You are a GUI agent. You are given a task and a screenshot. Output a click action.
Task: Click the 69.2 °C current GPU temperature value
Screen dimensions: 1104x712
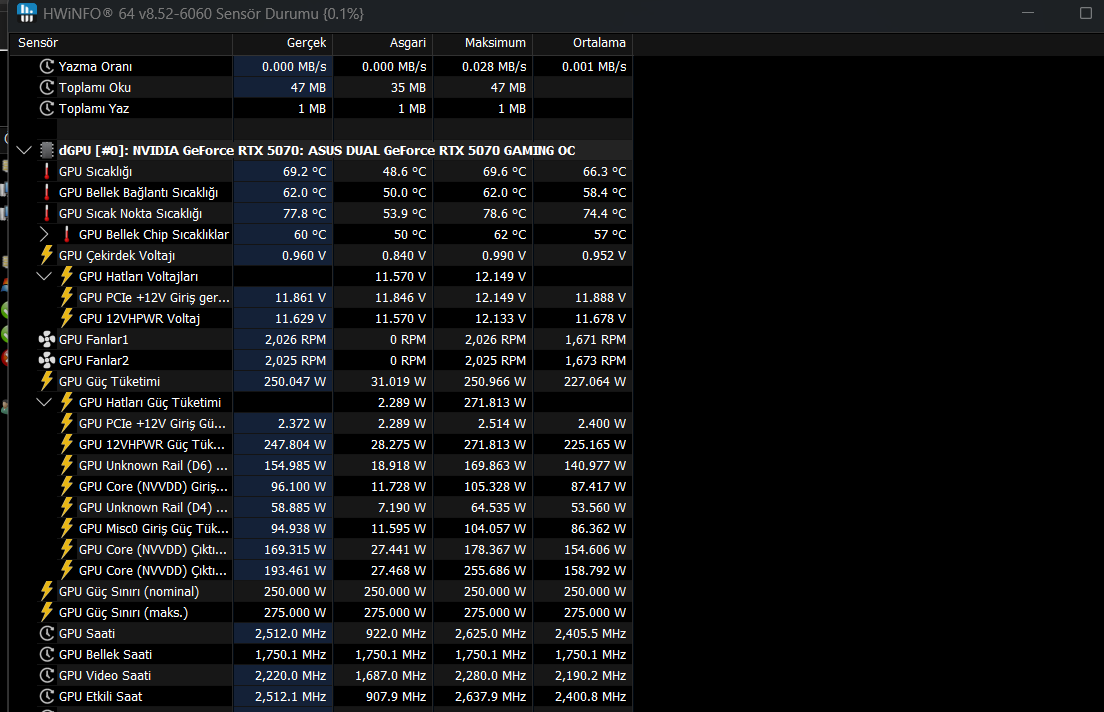point(304,171)
